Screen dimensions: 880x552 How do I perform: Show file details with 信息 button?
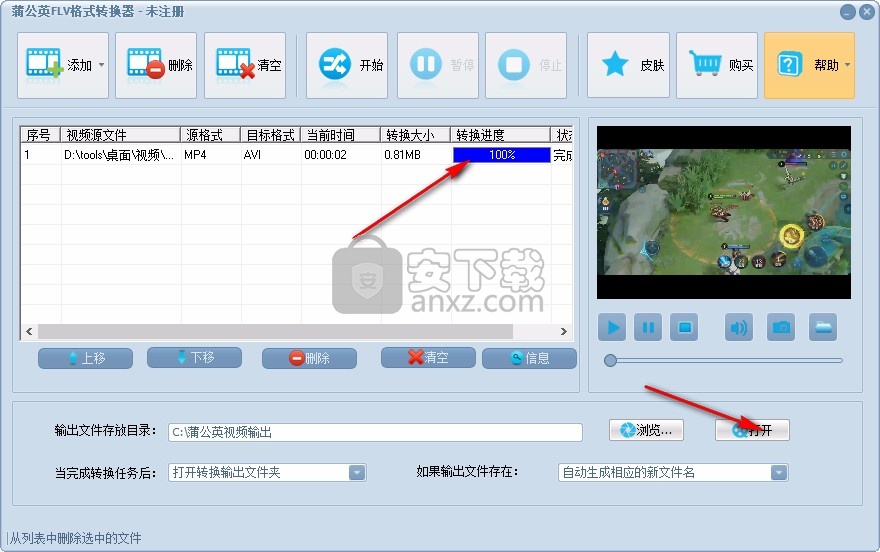(529, 358)
